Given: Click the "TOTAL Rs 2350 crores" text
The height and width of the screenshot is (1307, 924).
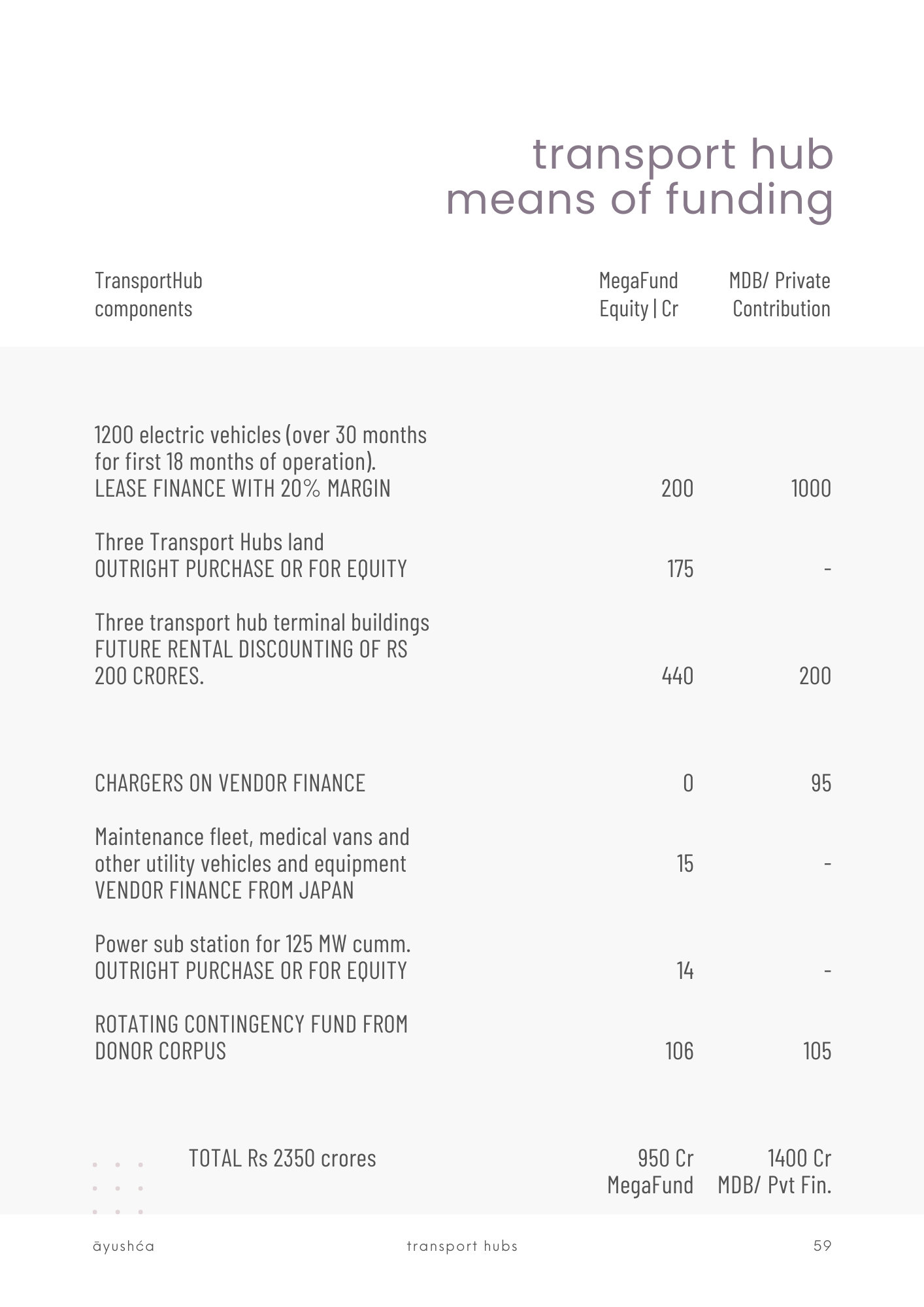Looking at the screenshot, I should 282,1158.
